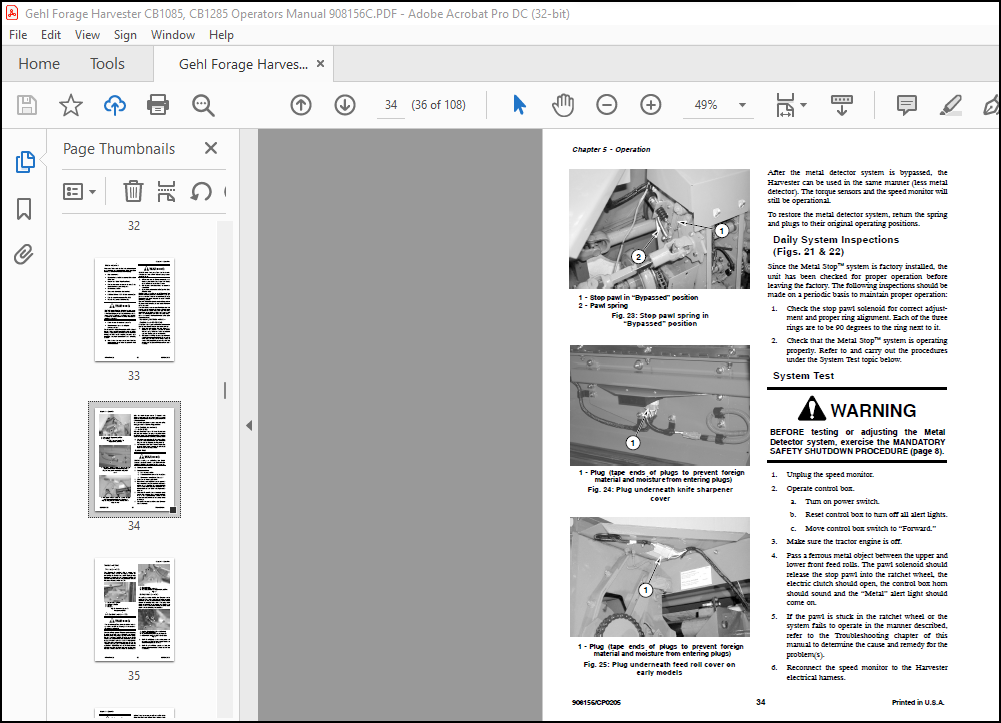Activate the Hand pan tool

point(563,105)
